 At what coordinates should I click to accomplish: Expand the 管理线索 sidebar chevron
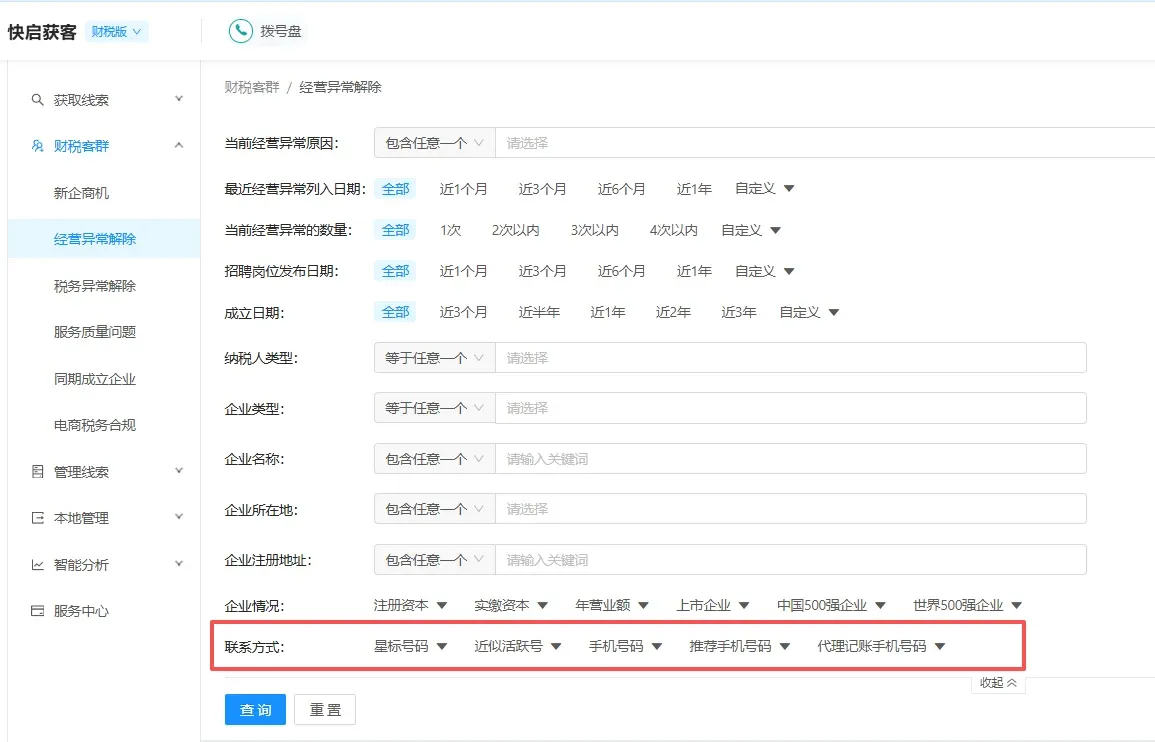point(178,471)
